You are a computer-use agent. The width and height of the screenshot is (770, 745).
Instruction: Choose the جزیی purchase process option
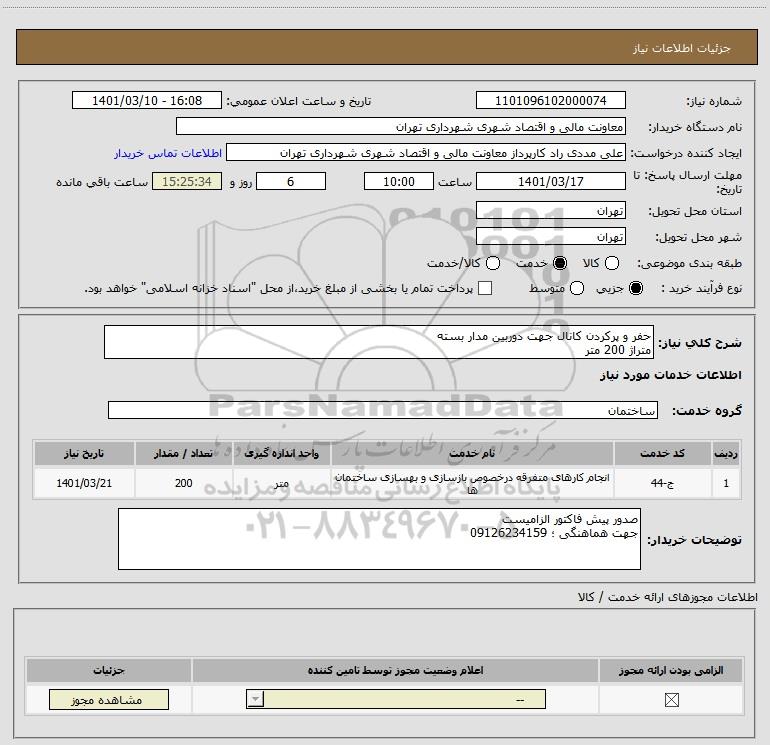(x=635, y=288)
